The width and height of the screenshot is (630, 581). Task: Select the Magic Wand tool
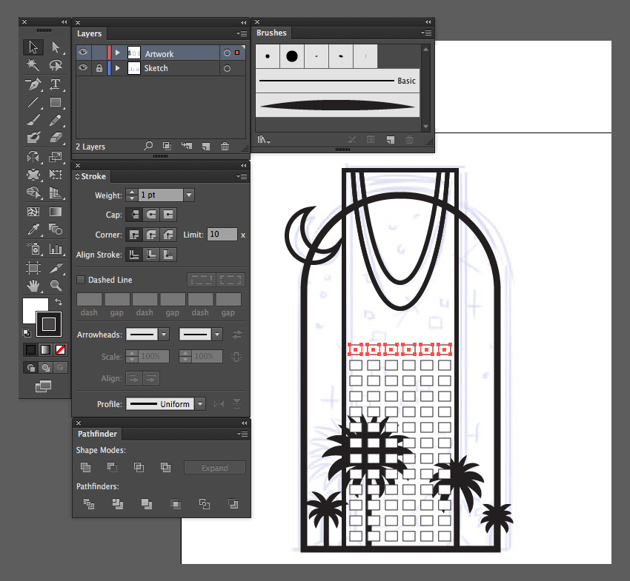click(33, 65)
